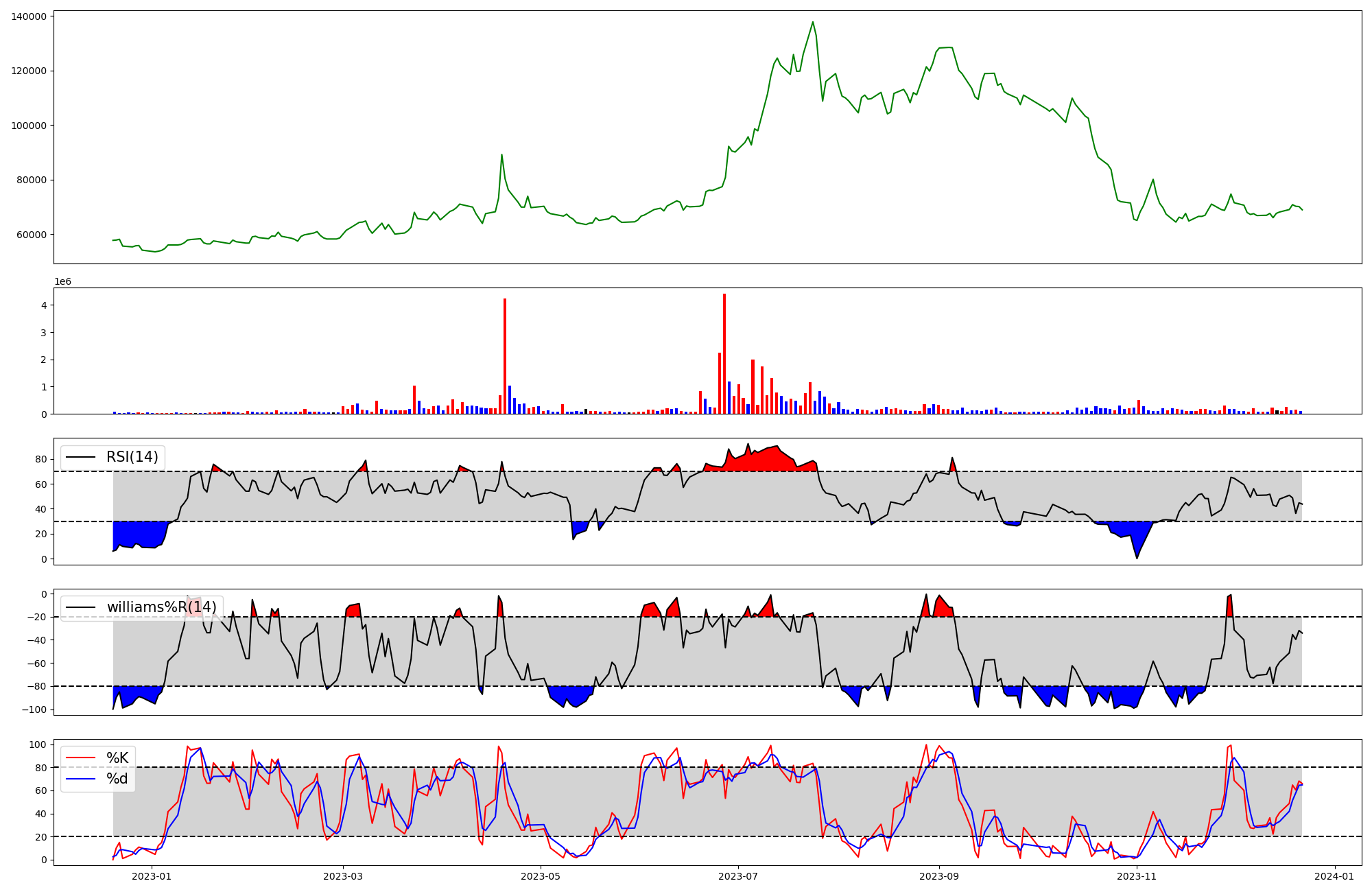
Task: Click the tall red volume bar in April
Action: pos(505,357)
